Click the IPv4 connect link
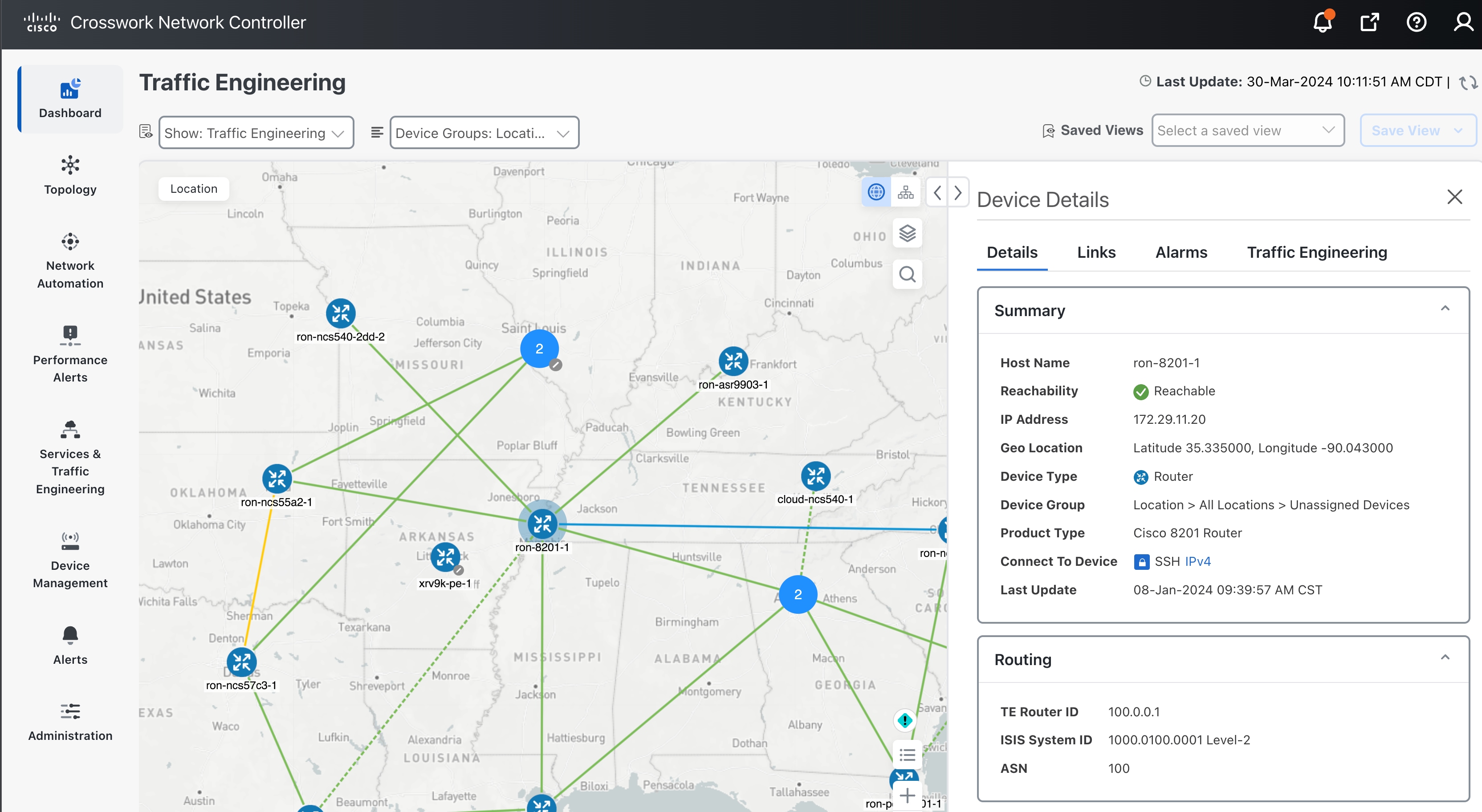The image size is (1482, 812). [x=1198, y=561]
